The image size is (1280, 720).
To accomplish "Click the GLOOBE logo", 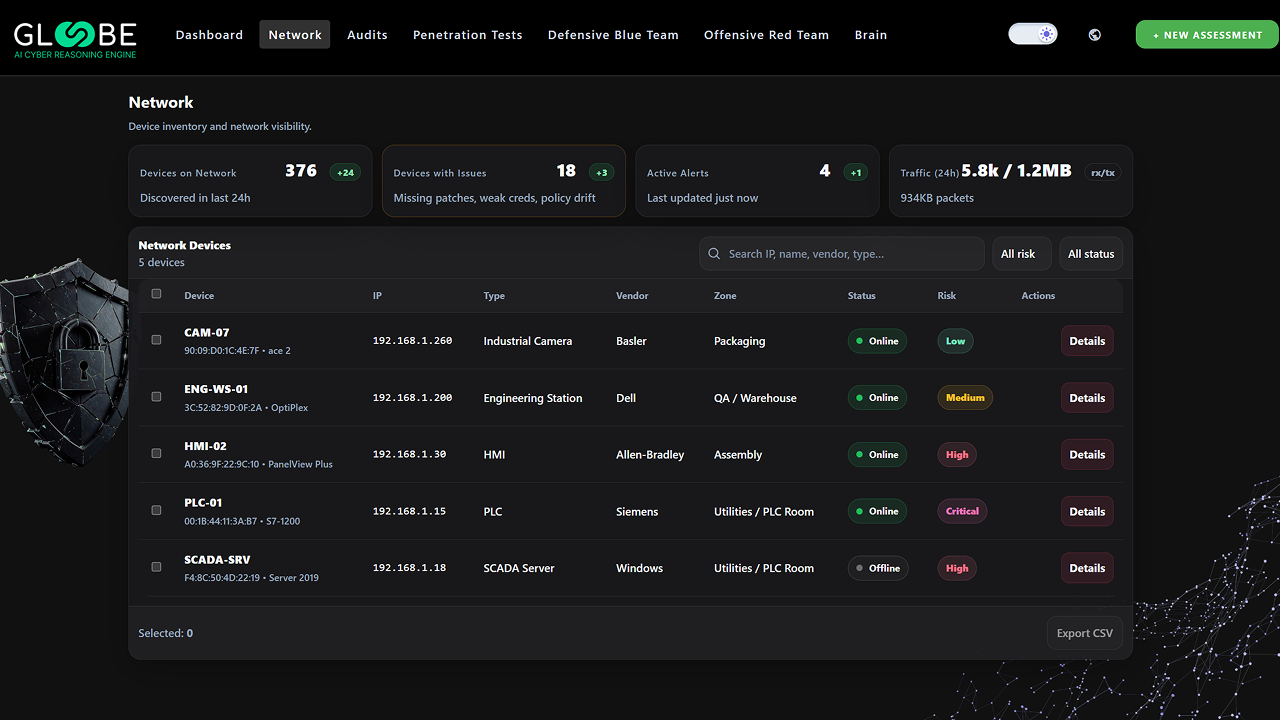I will pyautogui.click(x=75, y=37).
